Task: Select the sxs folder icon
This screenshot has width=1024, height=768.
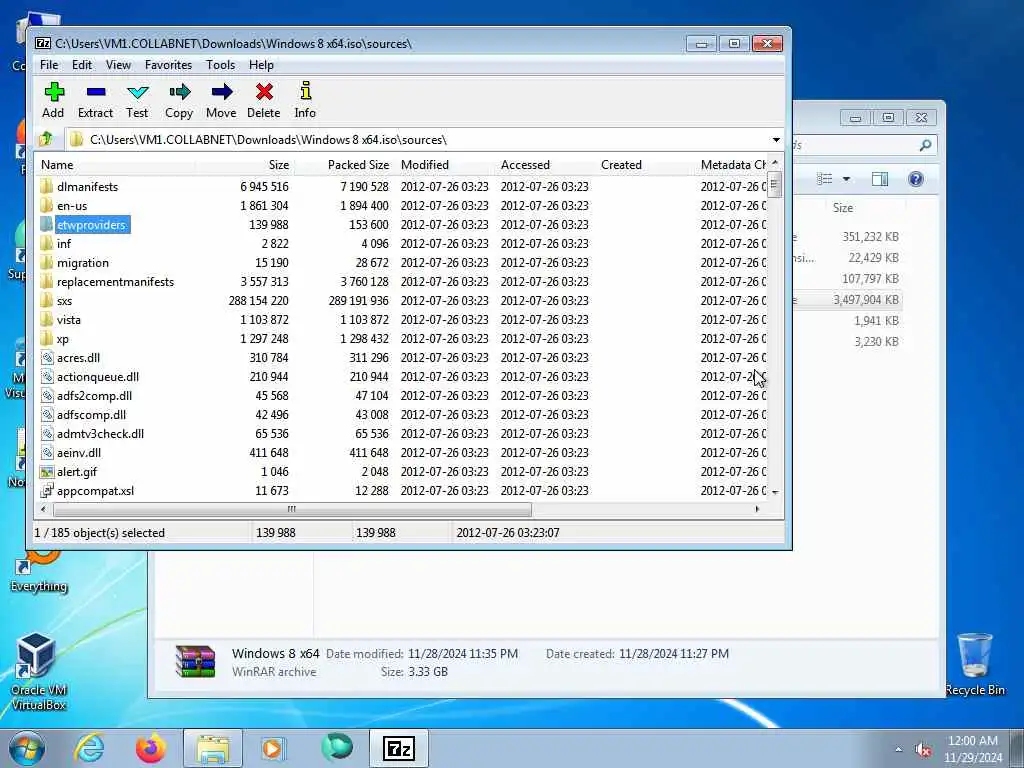Action: pyautogui.click(x=46, y=300)
